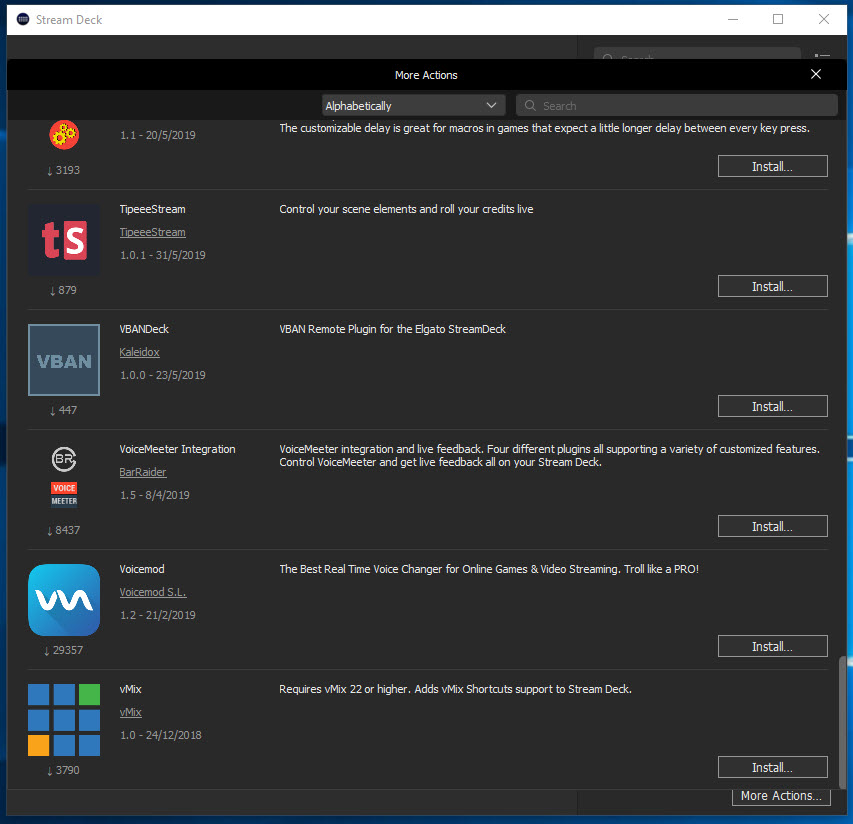
Task: Install the Voicemod plugin
Action: coord(772,646)
